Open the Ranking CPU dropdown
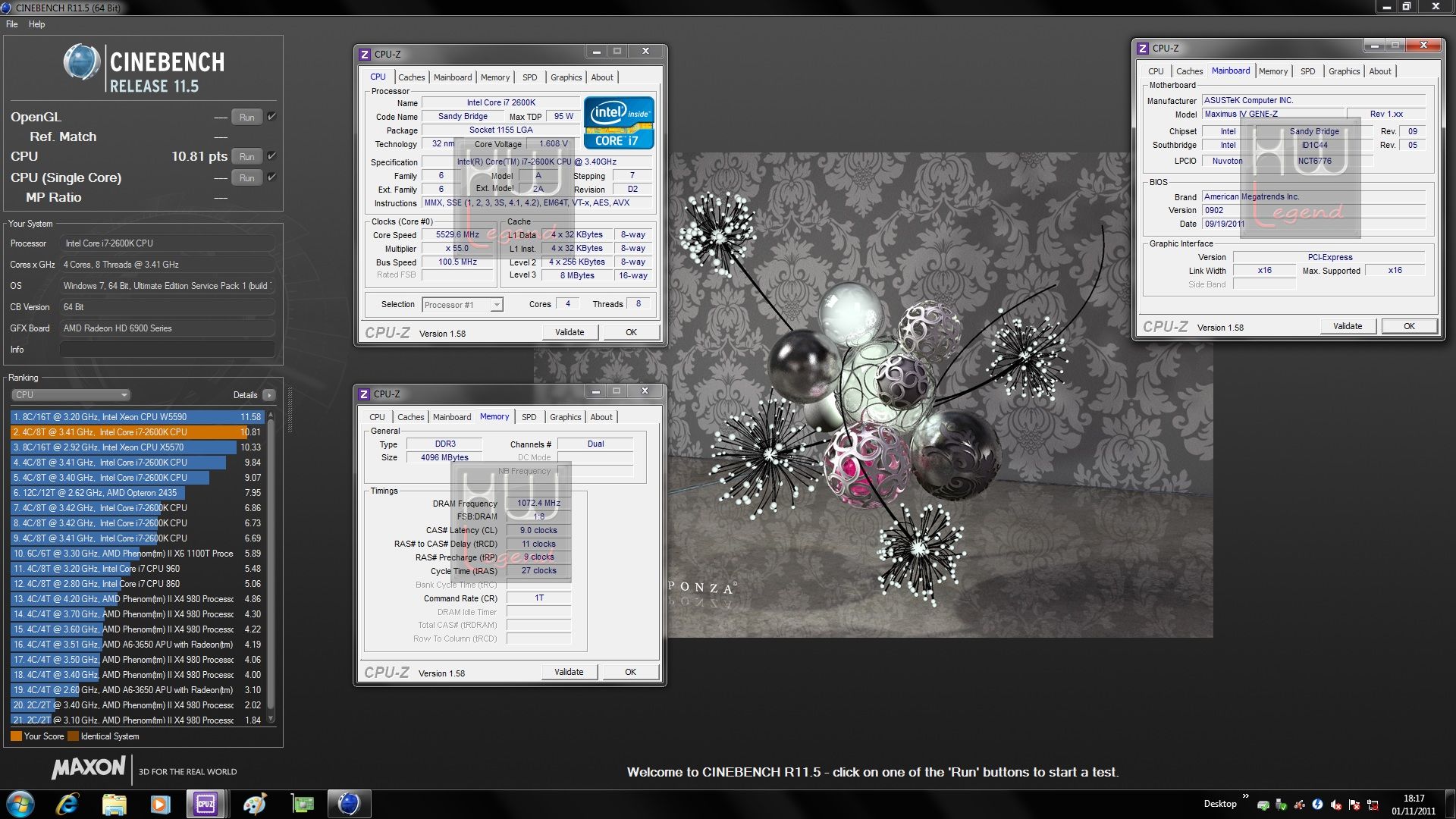This screenshot has width=1456, height=819. 71,395
